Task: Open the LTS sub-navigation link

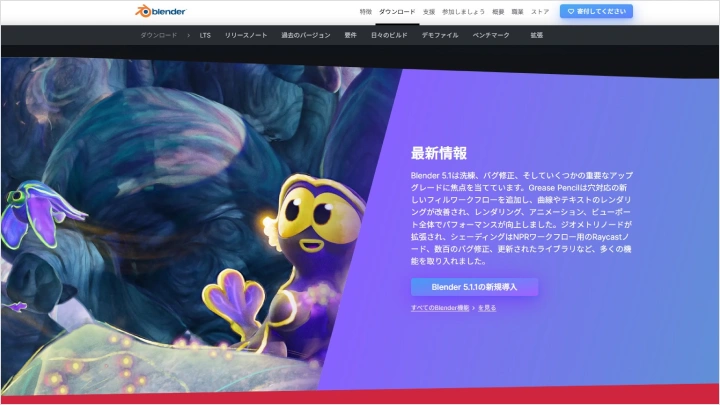Action: [x=205, y=35]
